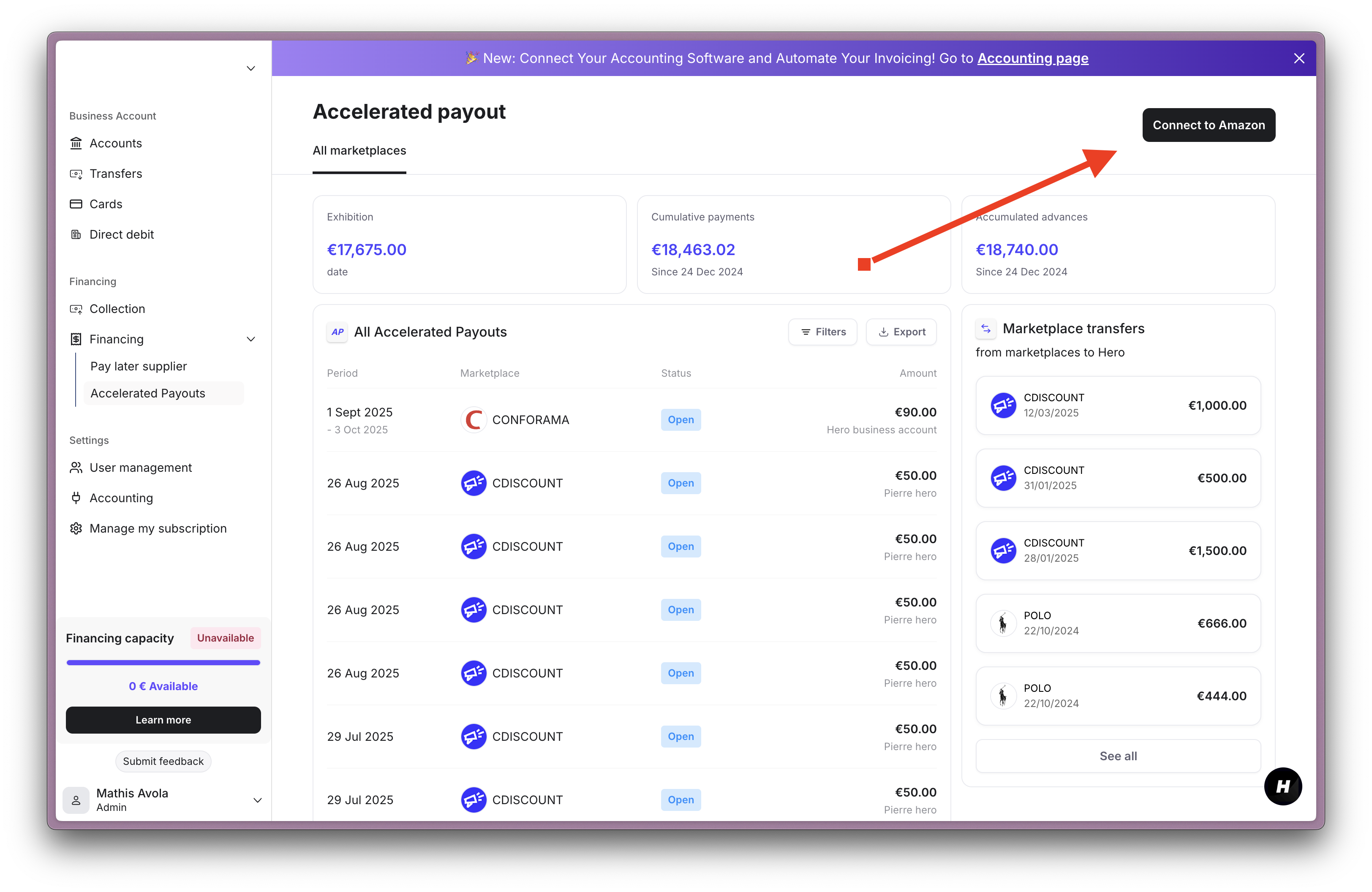The image size is (1372, 892).
Task: Click Connect to Amazon button
Action: click(1208, 125)
